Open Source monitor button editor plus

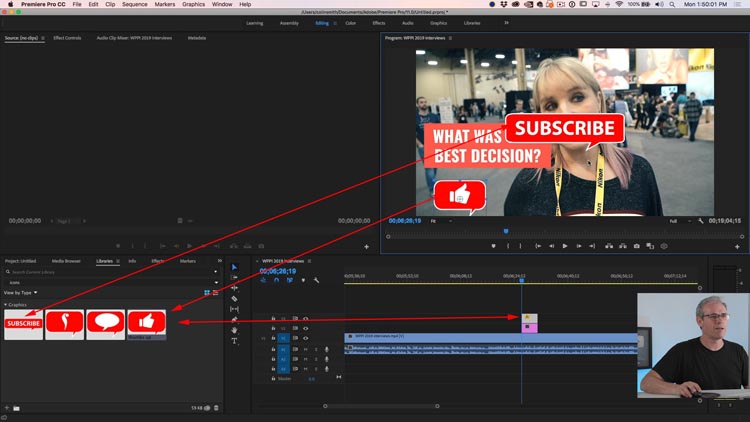coord(366,246)
